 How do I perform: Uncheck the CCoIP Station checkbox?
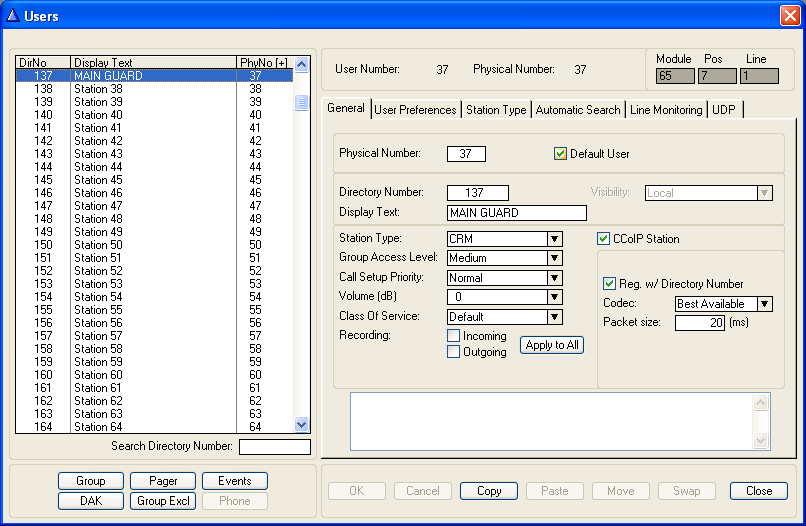pyautogui.click(x=604, y=239)
